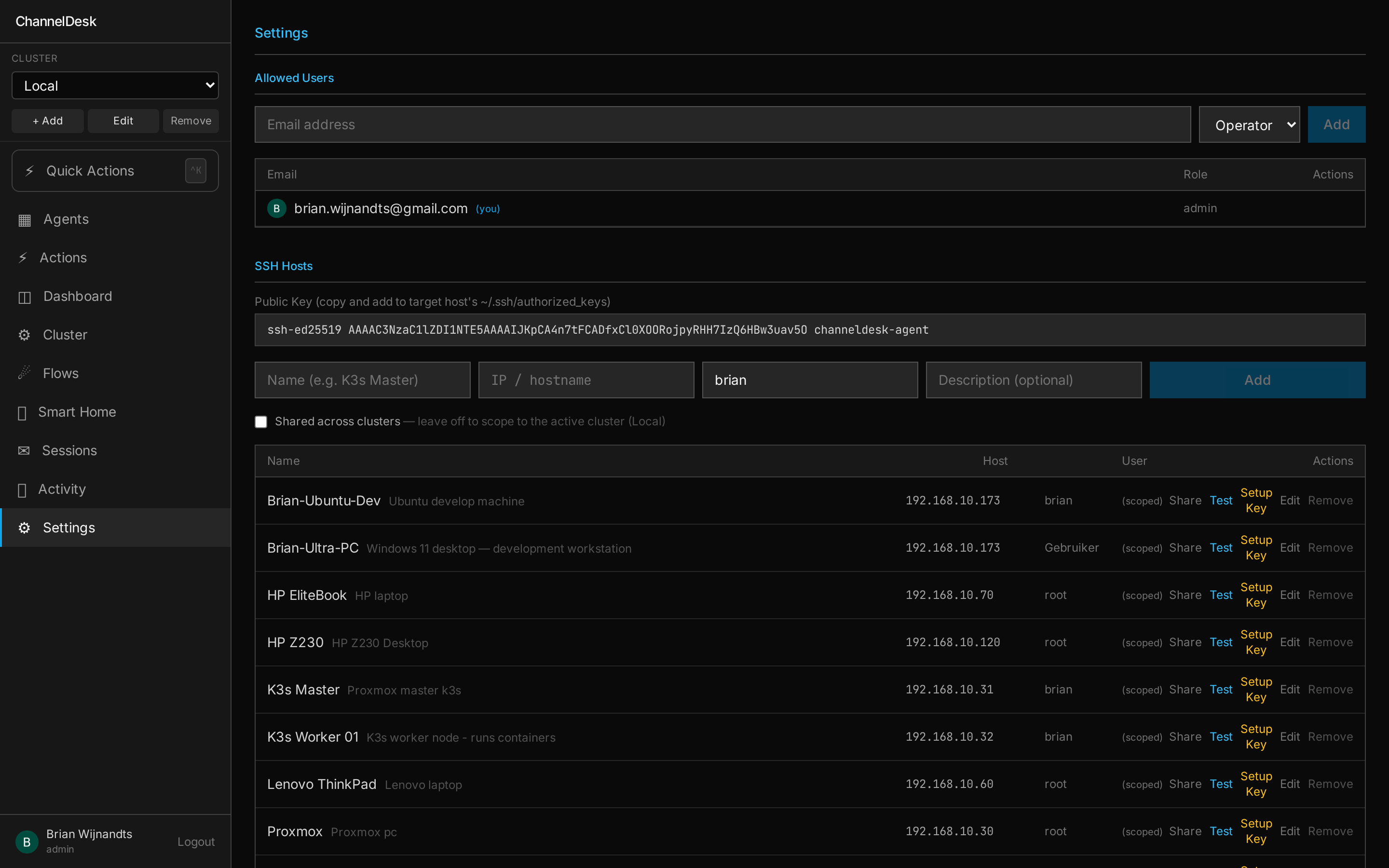Click the Brian-Ubuntu-Dev host name
1389x868 pixels.
tap(324, 501)
